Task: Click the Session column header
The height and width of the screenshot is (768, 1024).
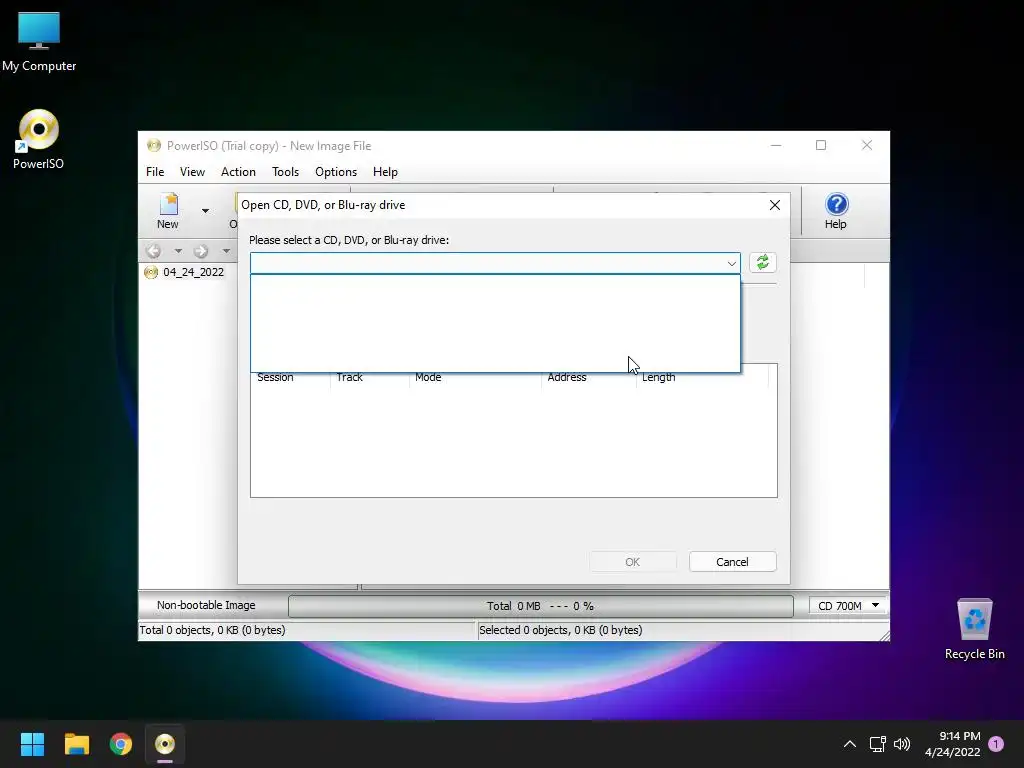Action: (x=291, y=377)
